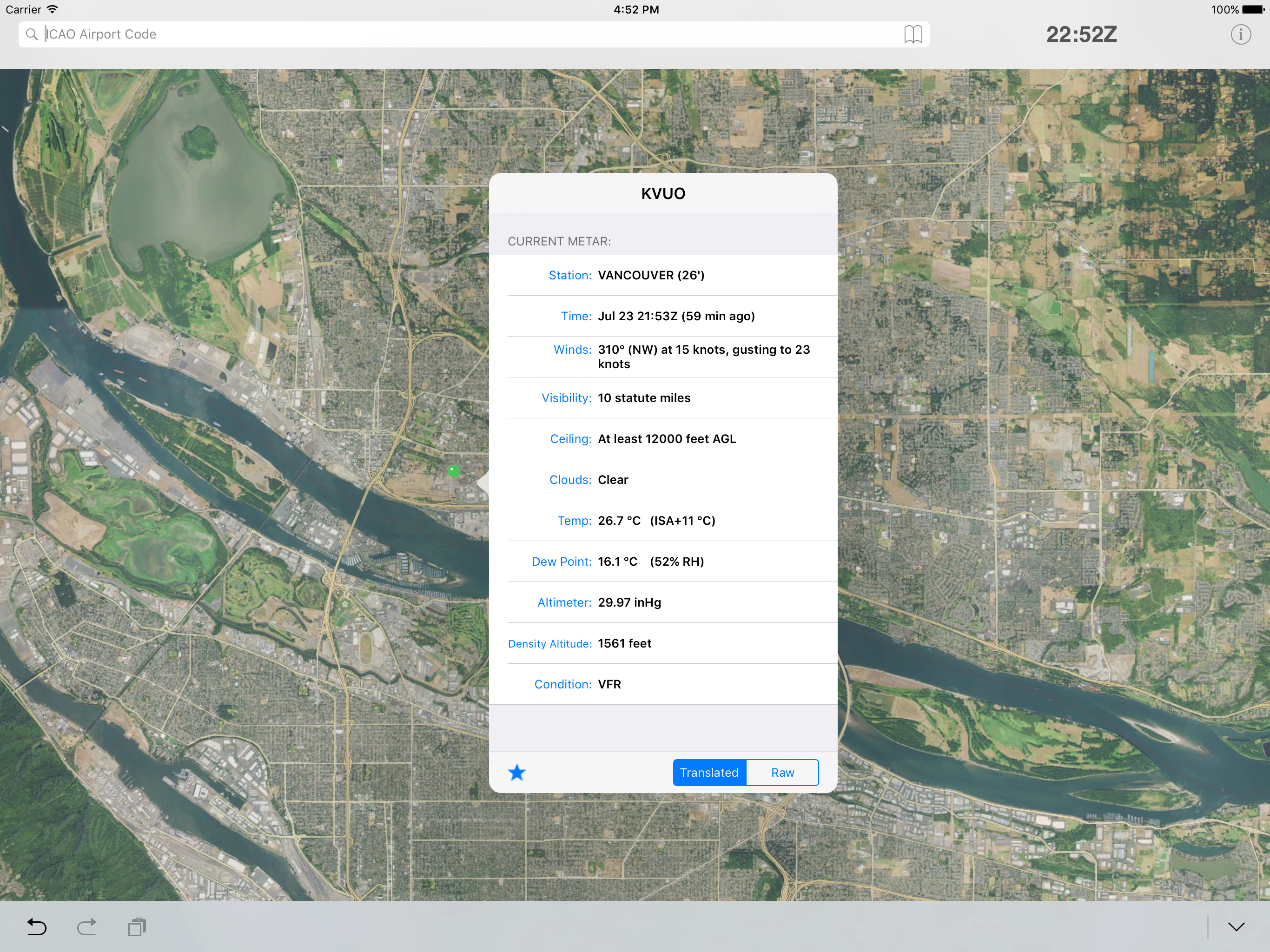Tap the redo arrow icon
Viewport: 1270px width, 952px height.
pos(86,927)
